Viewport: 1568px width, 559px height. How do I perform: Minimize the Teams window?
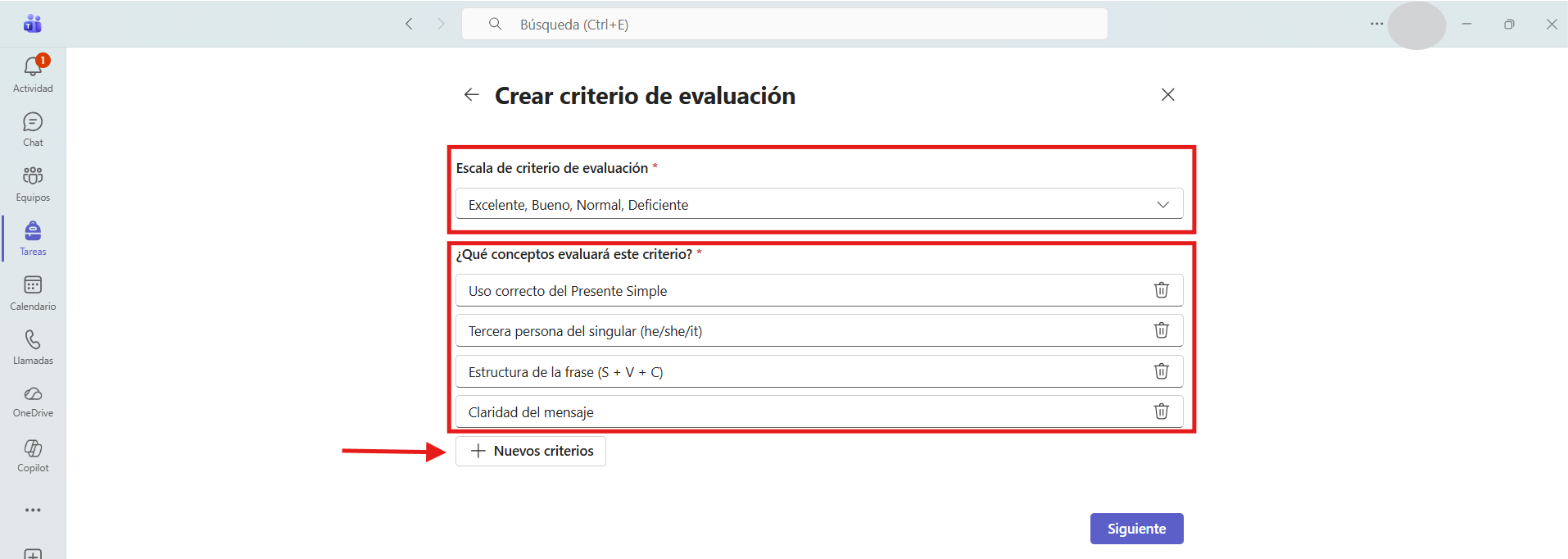point(1466,24)
